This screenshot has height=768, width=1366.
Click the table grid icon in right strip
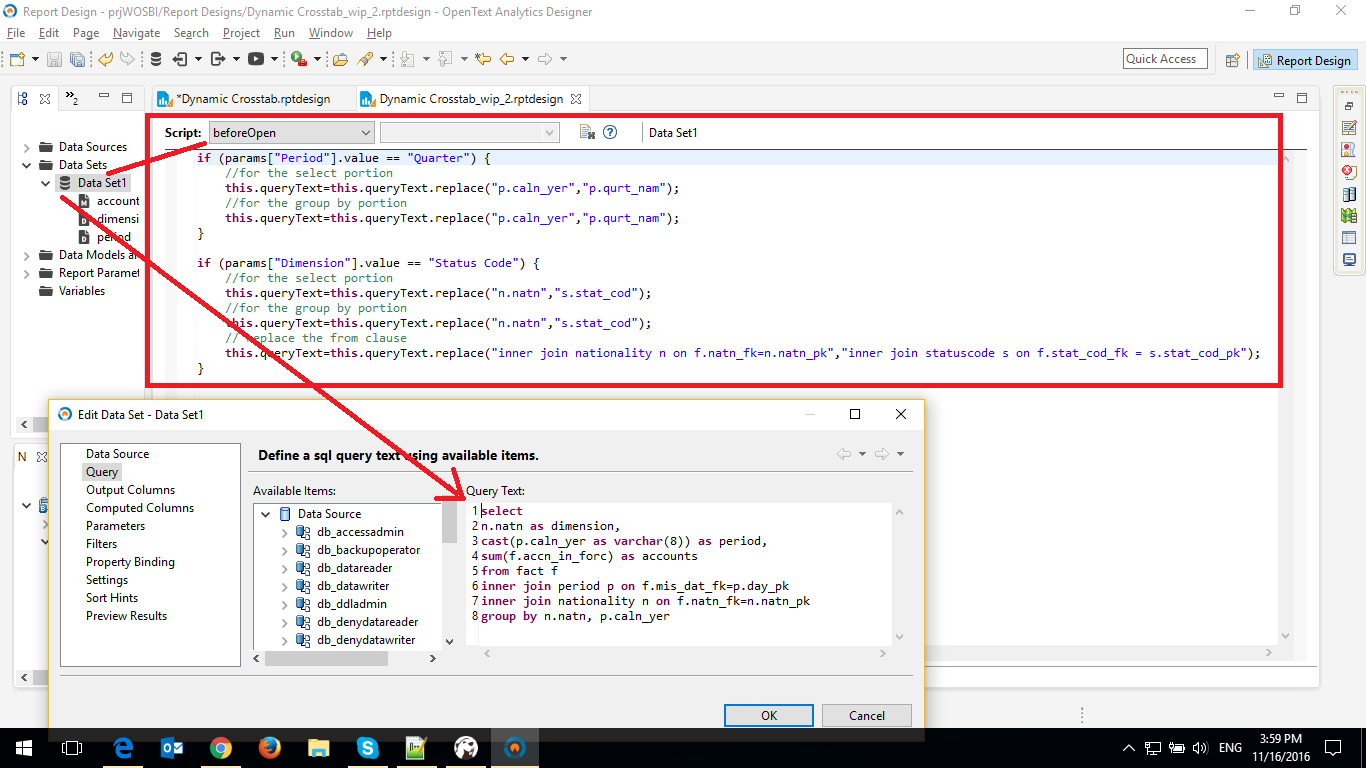coord(1349,238)
